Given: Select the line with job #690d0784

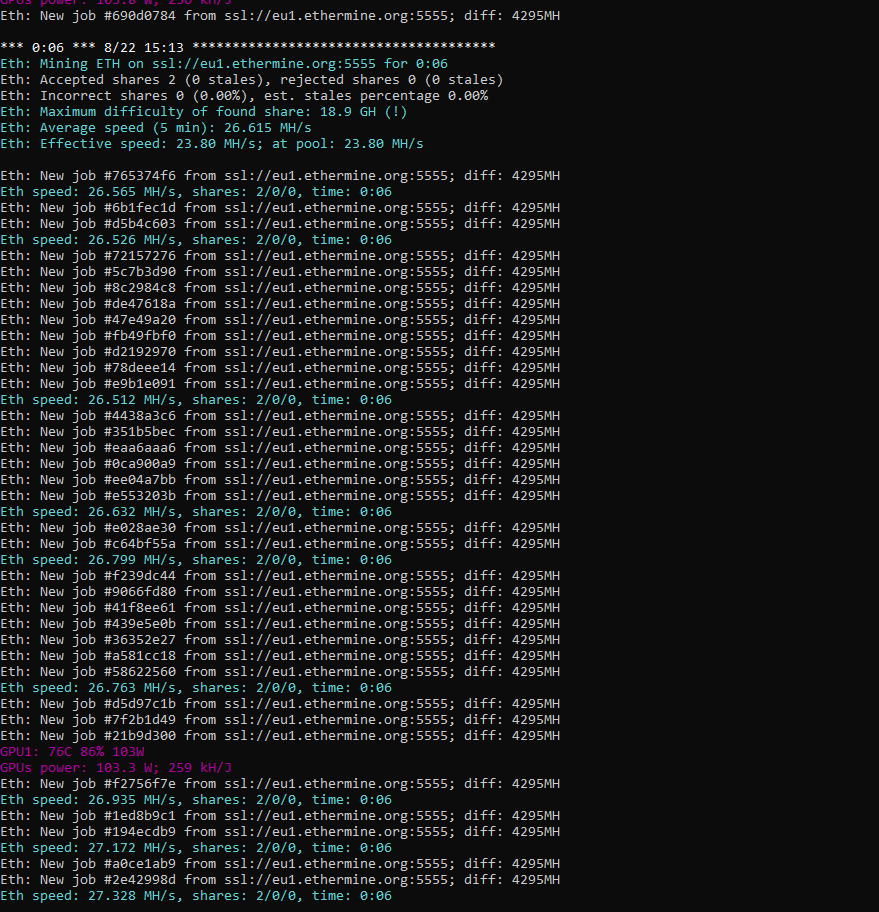Looking at the screenshot, I should point(280,16).
